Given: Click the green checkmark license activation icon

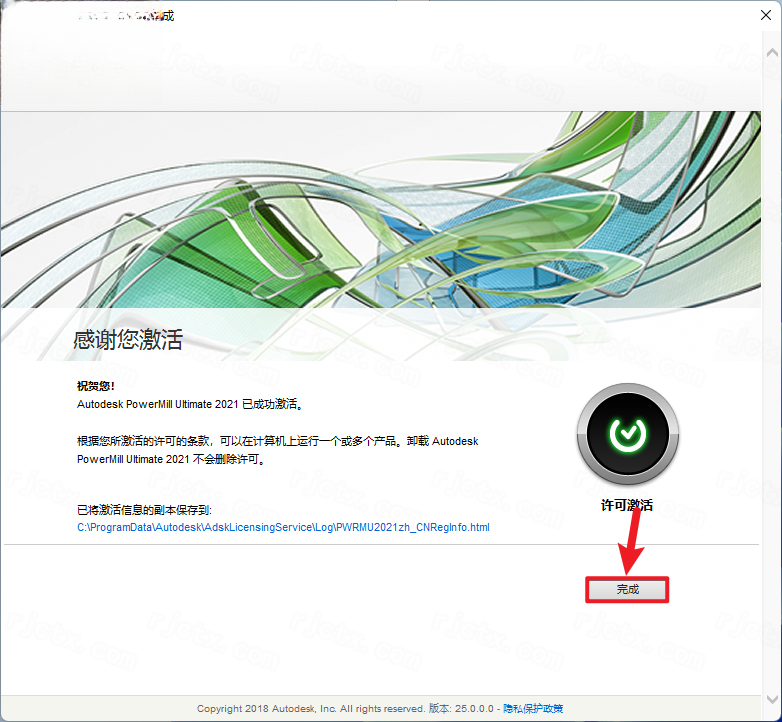Looking at the screenshot, I should [x=627, y=434].
